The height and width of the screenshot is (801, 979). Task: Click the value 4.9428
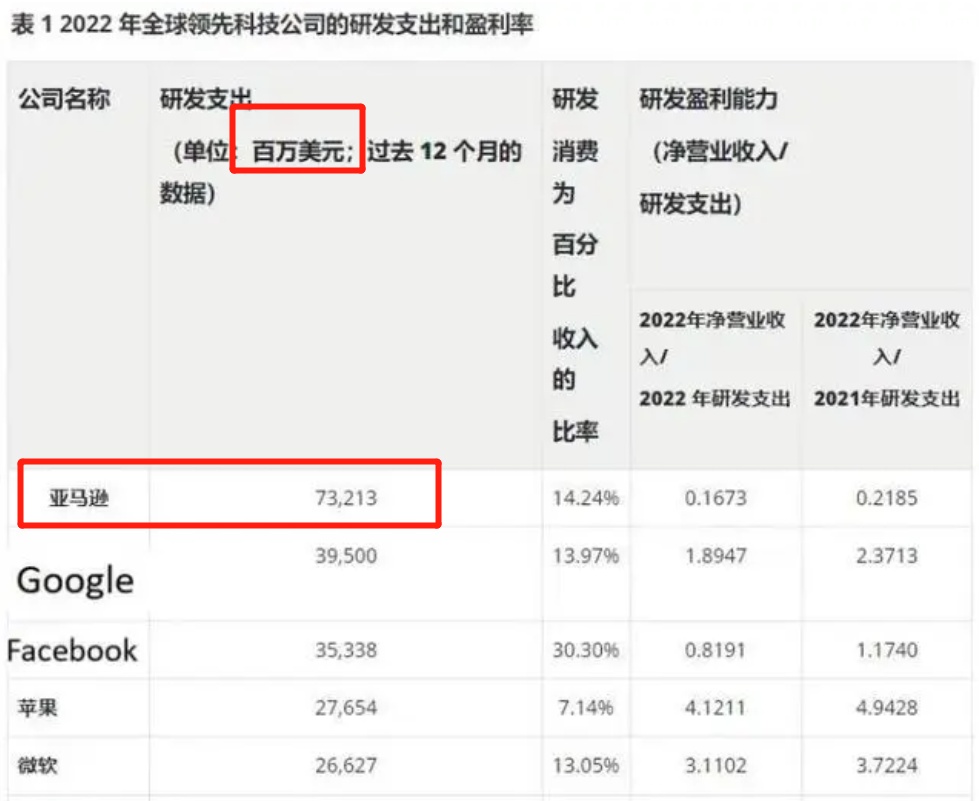tap(887, 708)
